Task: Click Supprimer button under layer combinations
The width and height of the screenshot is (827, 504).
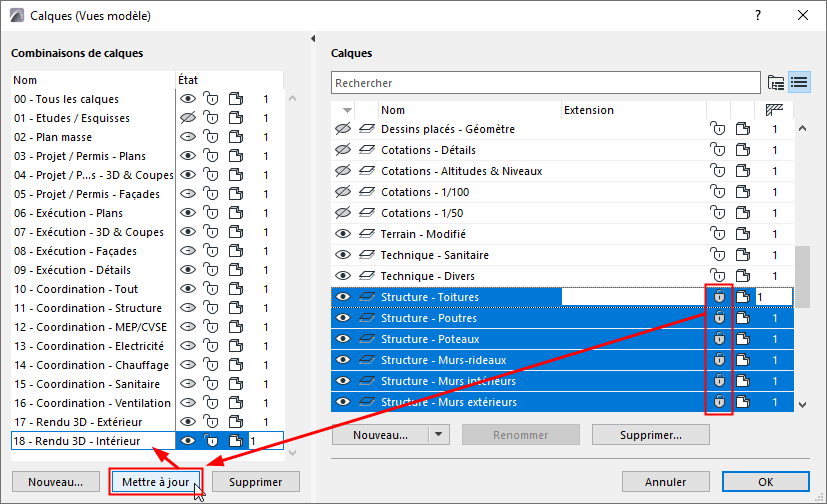Action: coord(256,482)
